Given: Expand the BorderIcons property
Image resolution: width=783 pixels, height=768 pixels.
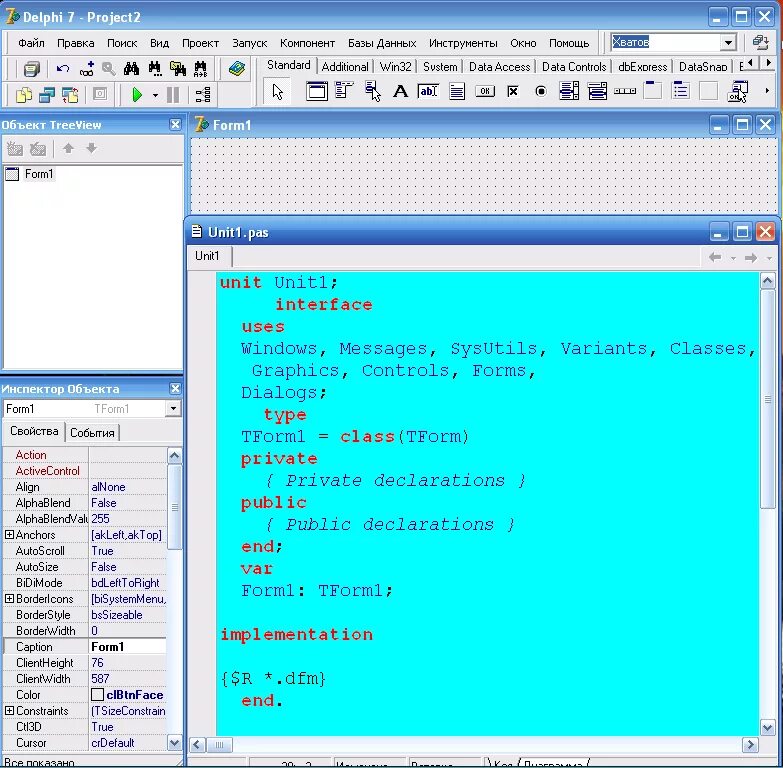Looking at the screenshot, I should [x=9, y=598].
